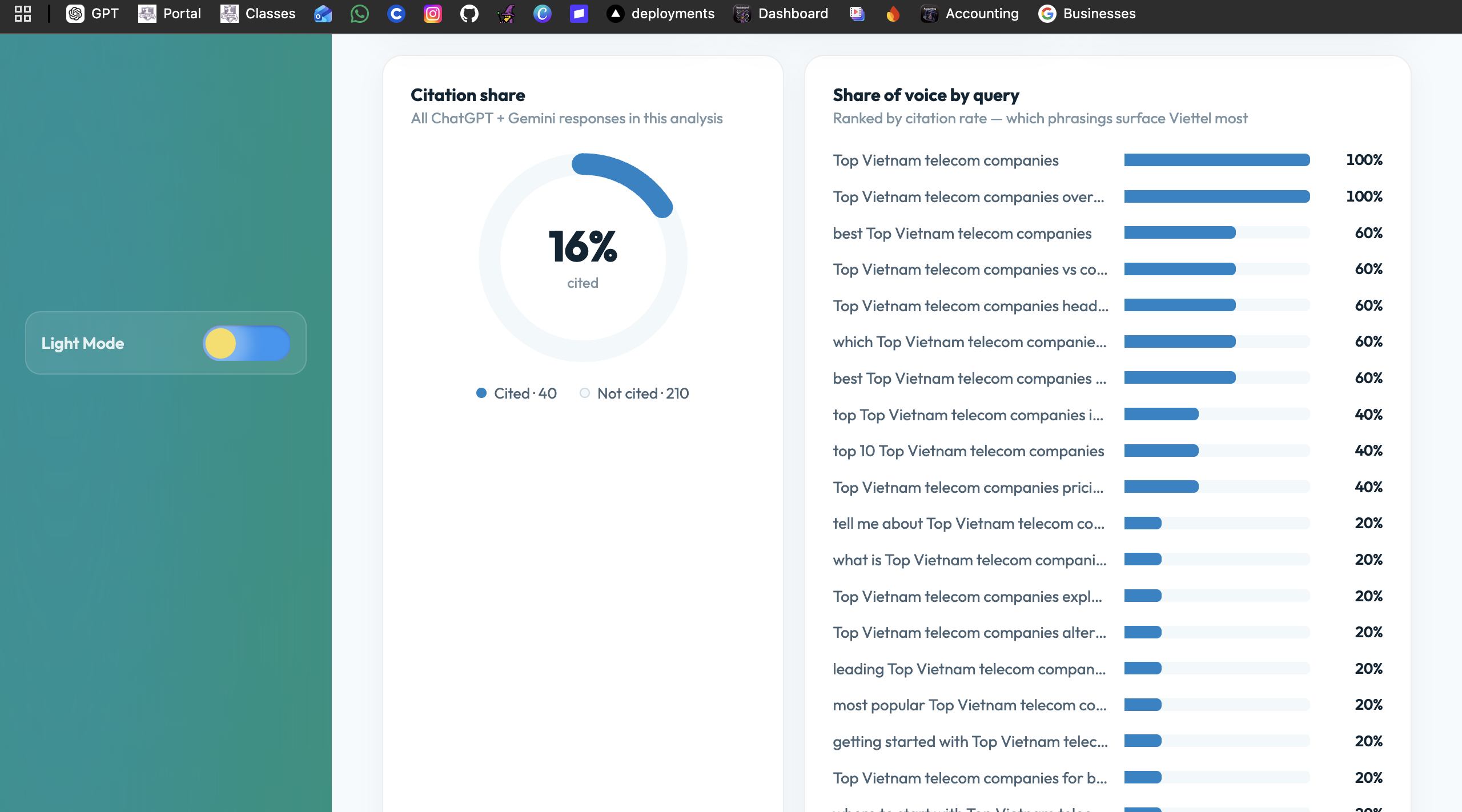Open the GitHub bookmark icon
This screenshot has height=812, width=1462.
coord(469,14)
